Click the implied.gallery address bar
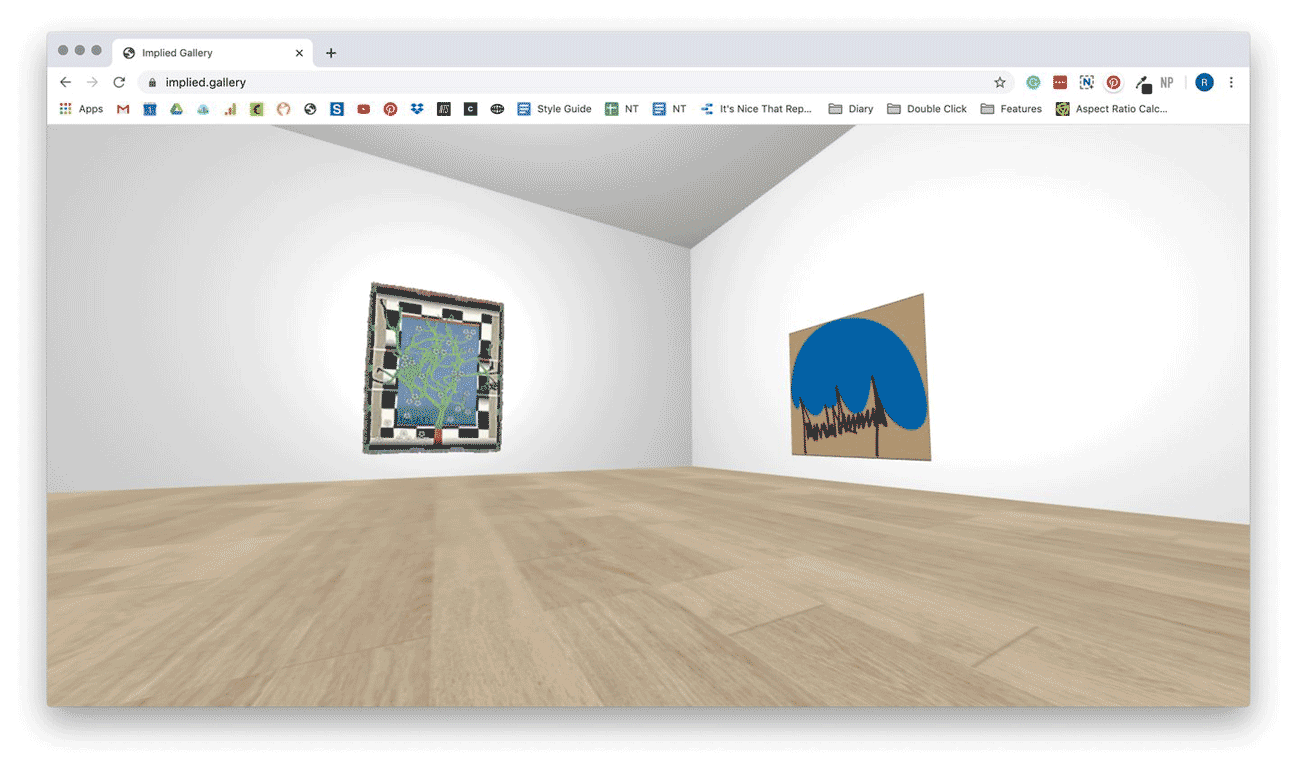The image size is (1296, 768). [575, 83]
